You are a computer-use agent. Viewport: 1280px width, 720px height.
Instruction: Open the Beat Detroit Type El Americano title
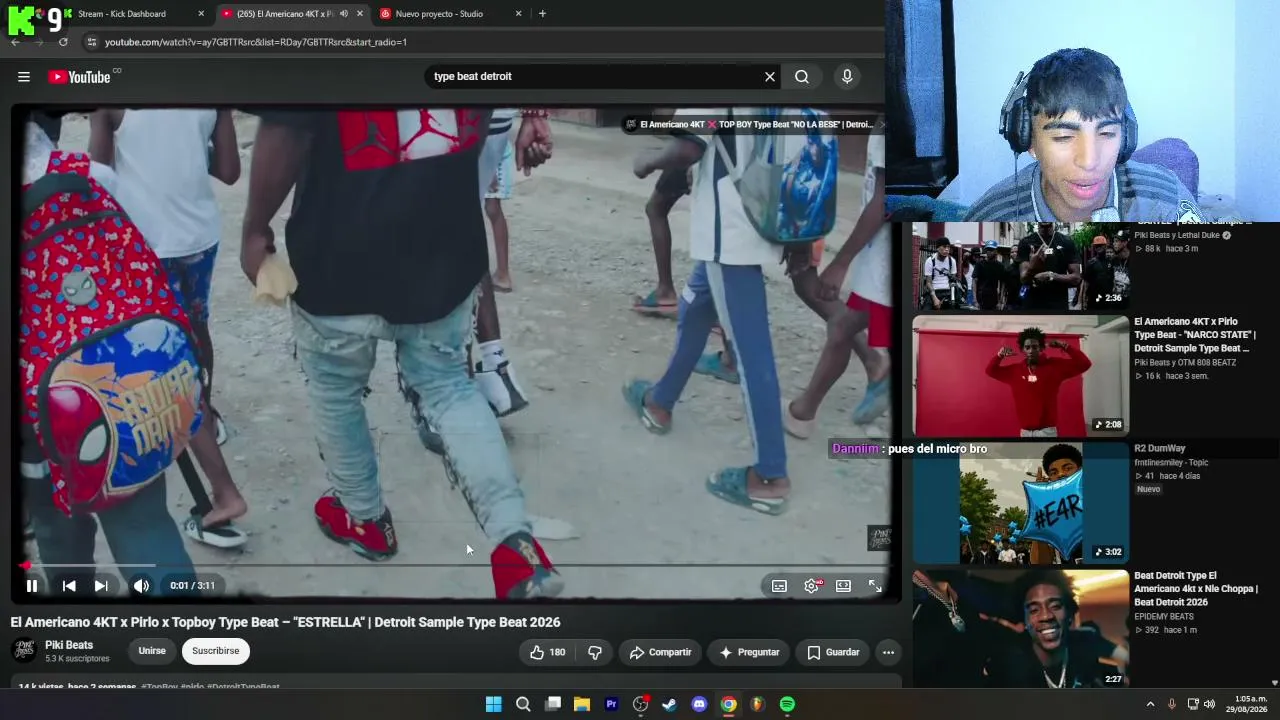(x=1196, y=589)
